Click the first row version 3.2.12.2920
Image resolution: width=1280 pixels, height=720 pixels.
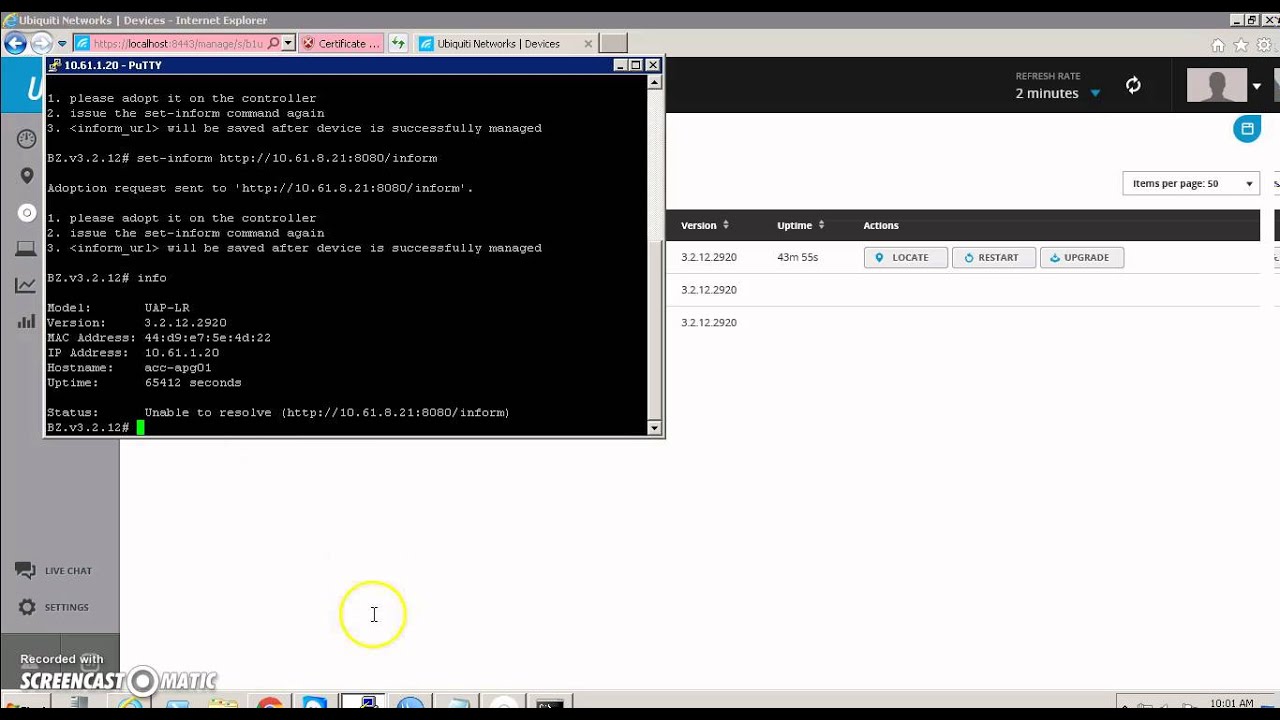709,257
